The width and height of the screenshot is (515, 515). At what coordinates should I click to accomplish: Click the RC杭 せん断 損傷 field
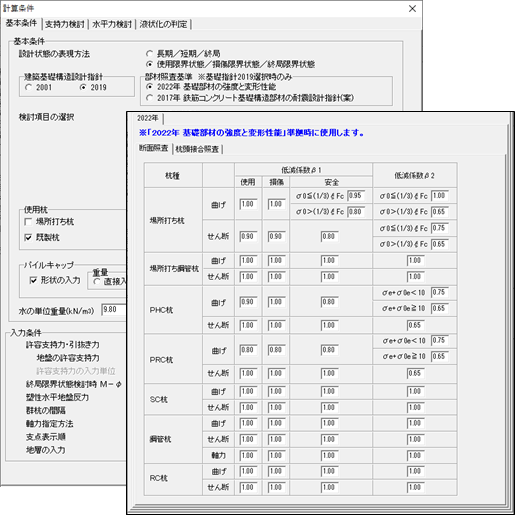[x=277, y=488]
